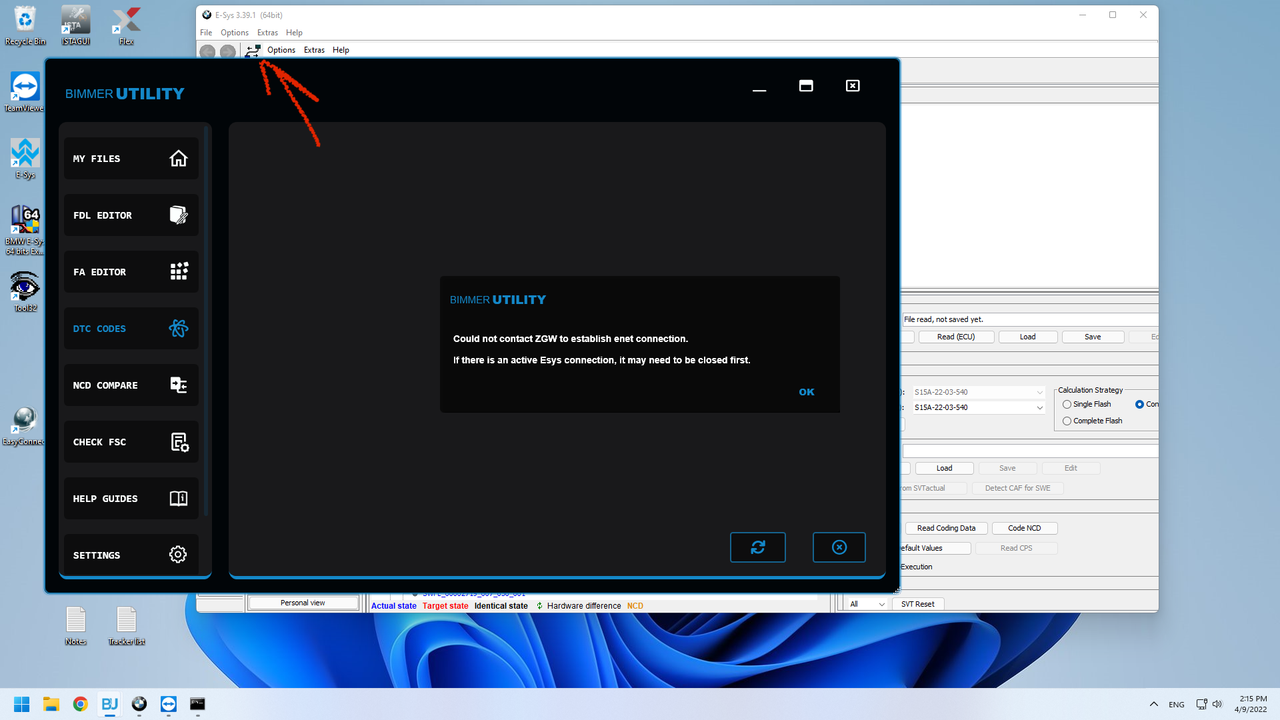Open Check FSC in the sidebar
Screen dimensions: 1280x720
pos(131,442)
